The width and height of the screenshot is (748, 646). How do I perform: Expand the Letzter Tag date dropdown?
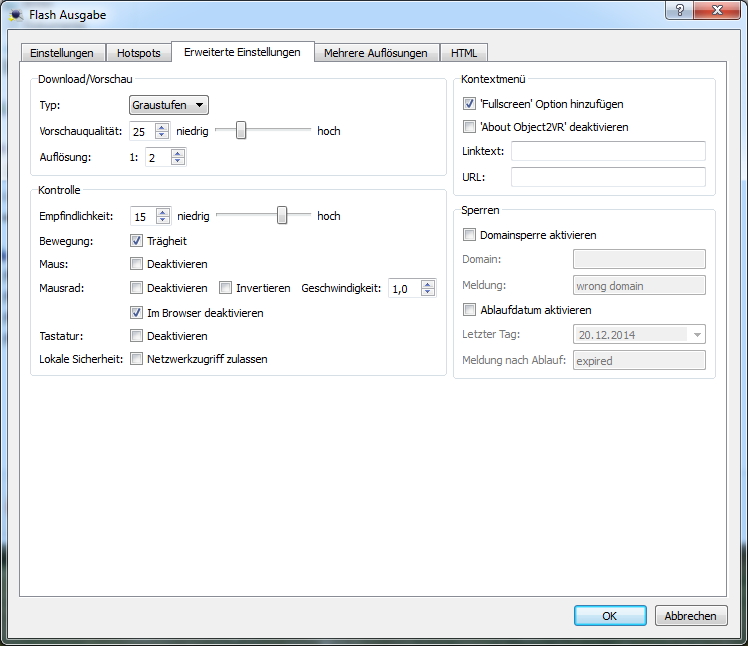pos(697,335)
